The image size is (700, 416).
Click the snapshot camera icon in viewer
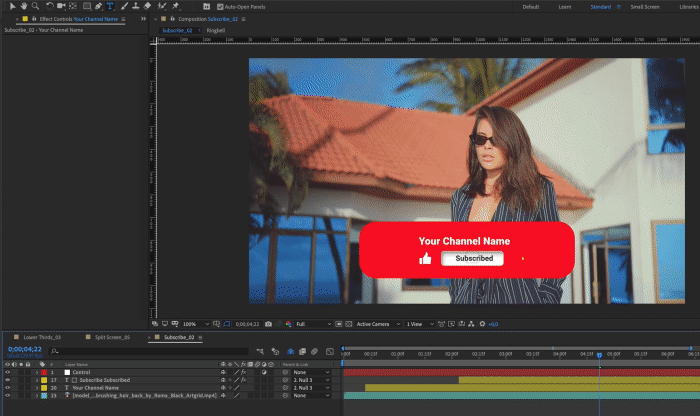coord(268,324)
